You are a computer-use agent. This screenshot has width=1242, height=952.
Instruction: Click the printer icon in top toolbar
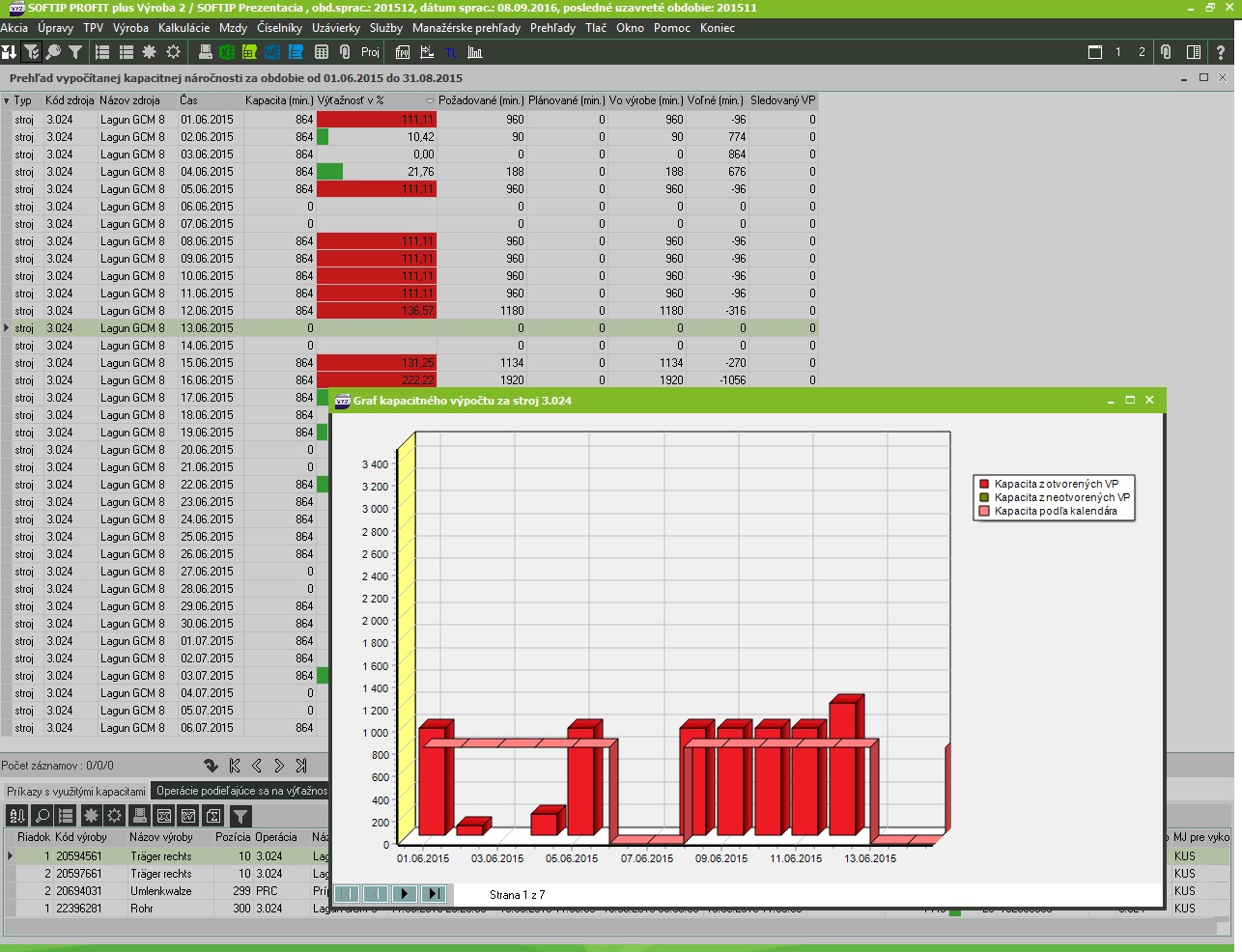pos(205,52)
